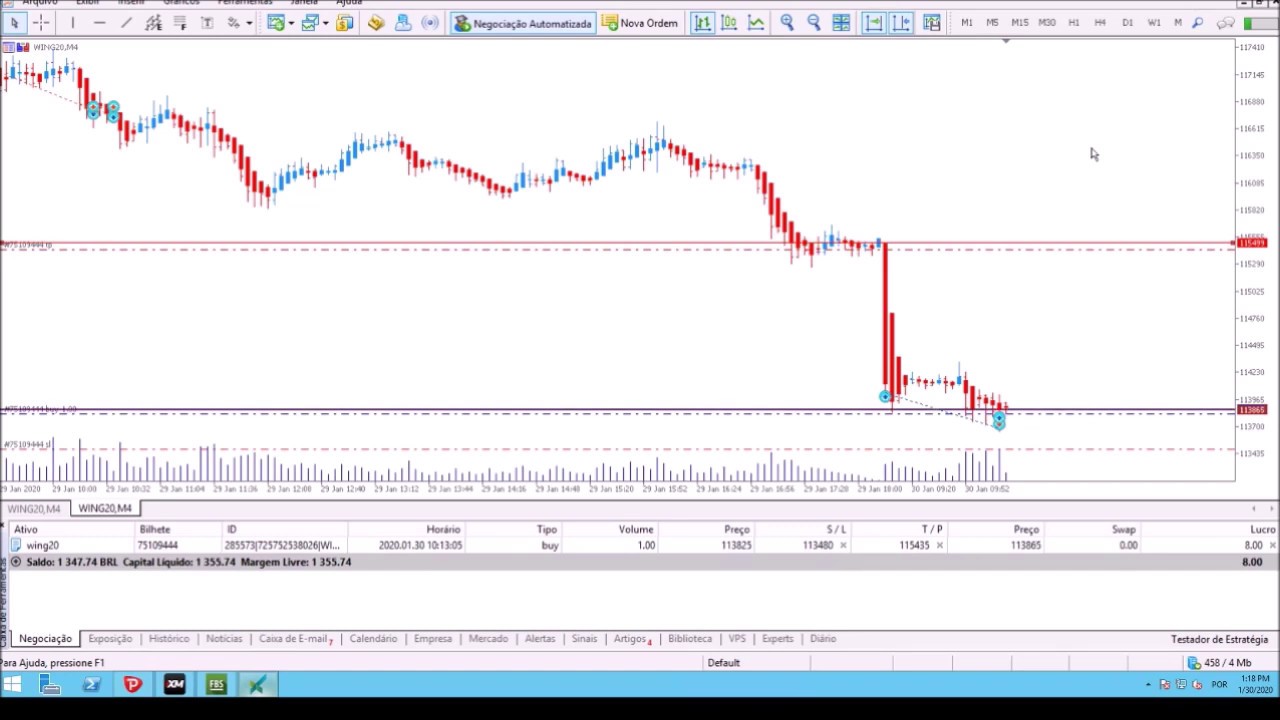This screenshot has width=1280, height=720.
Task: Zoom in on the chart
Action: pyautogui.click(x=787, y=22)
